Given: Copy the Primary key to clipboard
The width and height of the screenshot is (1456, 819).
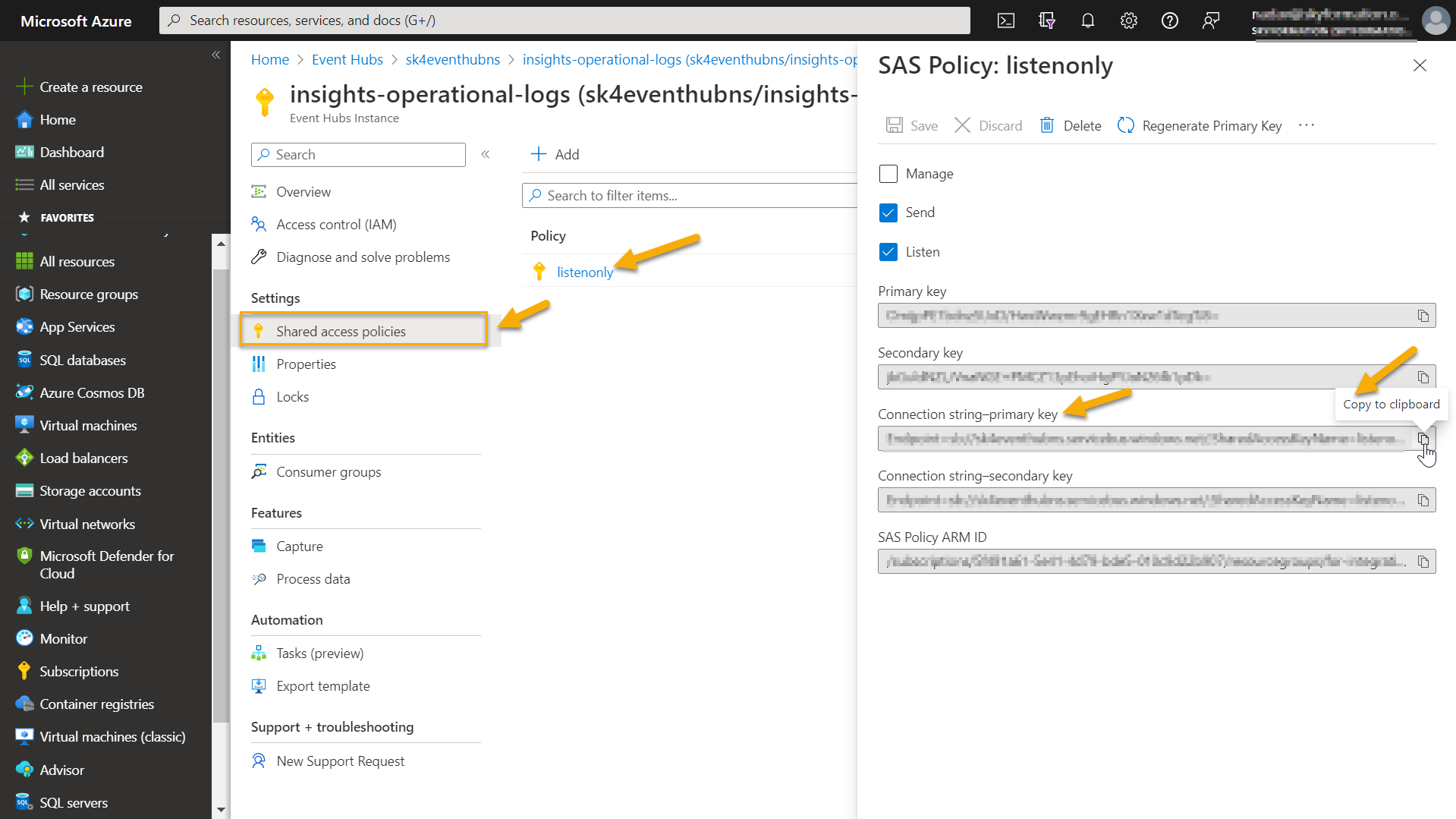Looking at the screenshot, I should pos(1423,316).
